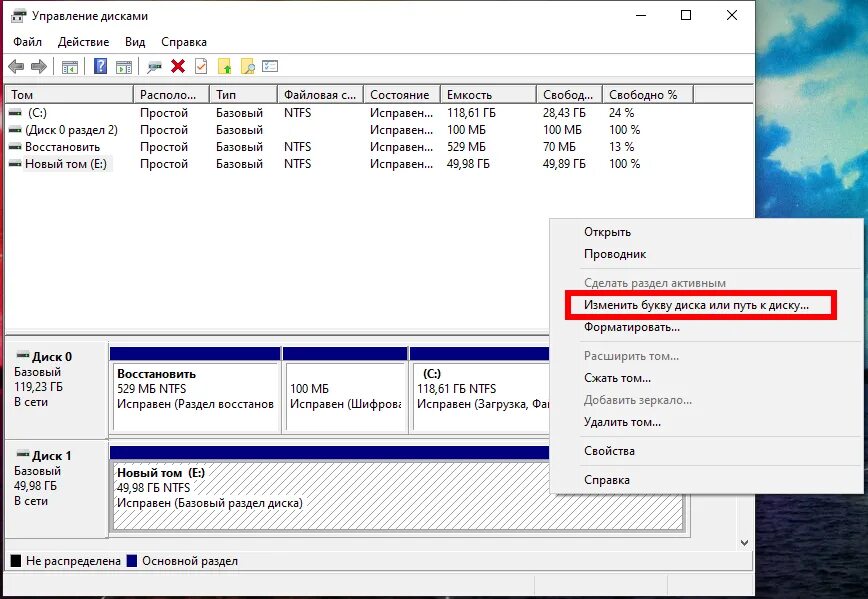Click the 28,43 ГБ free space cell
Viewport: 868px width, 599px height.
[x=564, y=113]
